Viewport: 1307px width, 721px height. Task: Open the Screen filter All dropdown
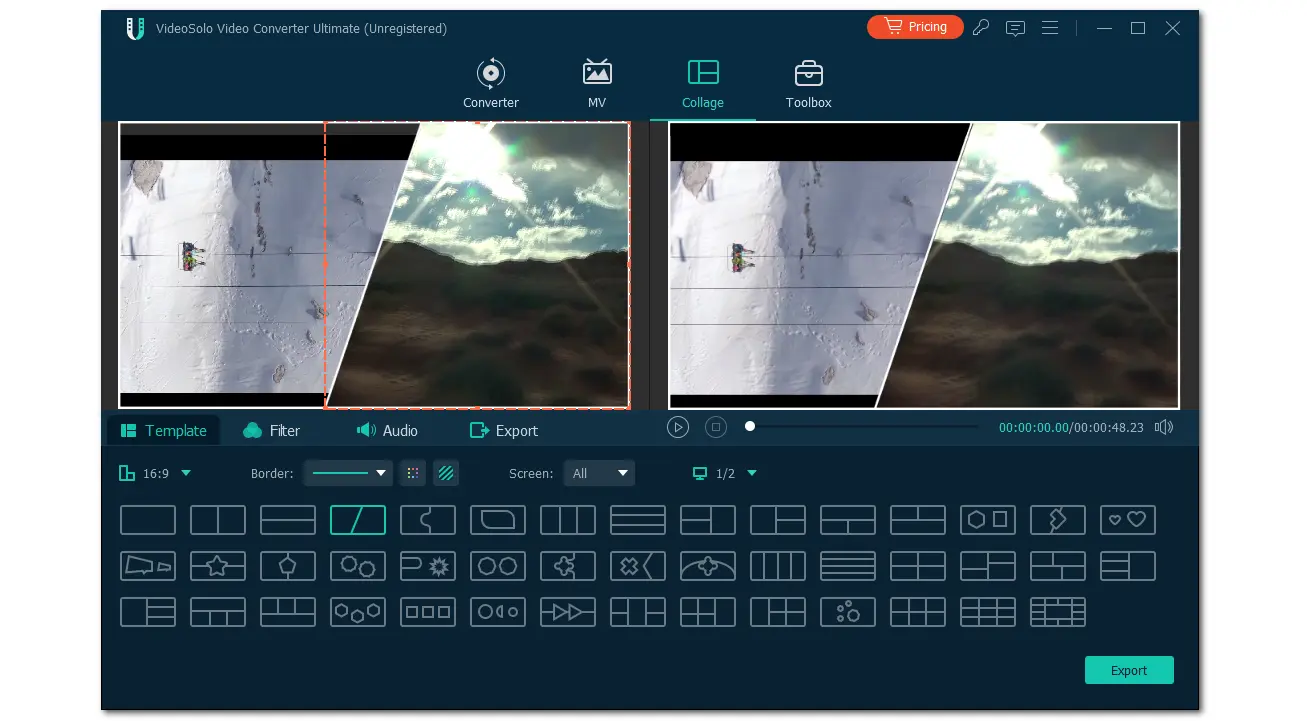tap(599, 473)
